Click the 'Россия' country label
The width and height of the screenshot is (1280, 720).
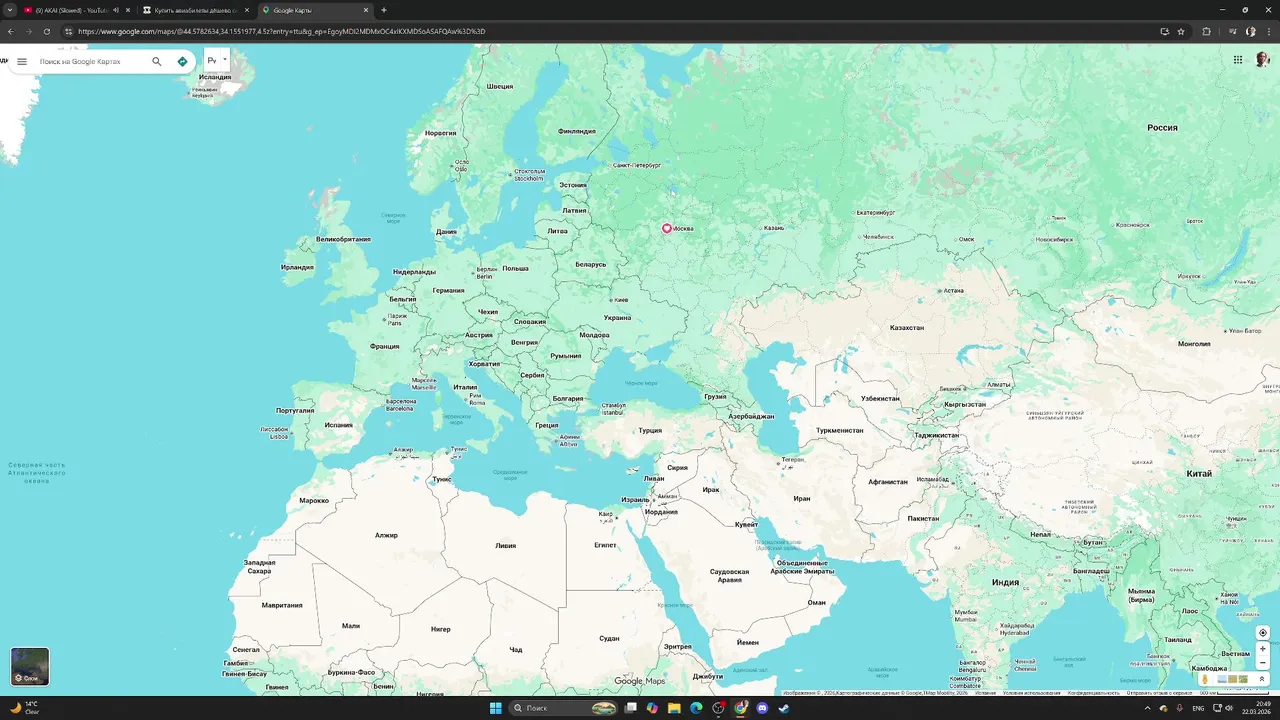pyautogui.click(x=1162, y=128)
